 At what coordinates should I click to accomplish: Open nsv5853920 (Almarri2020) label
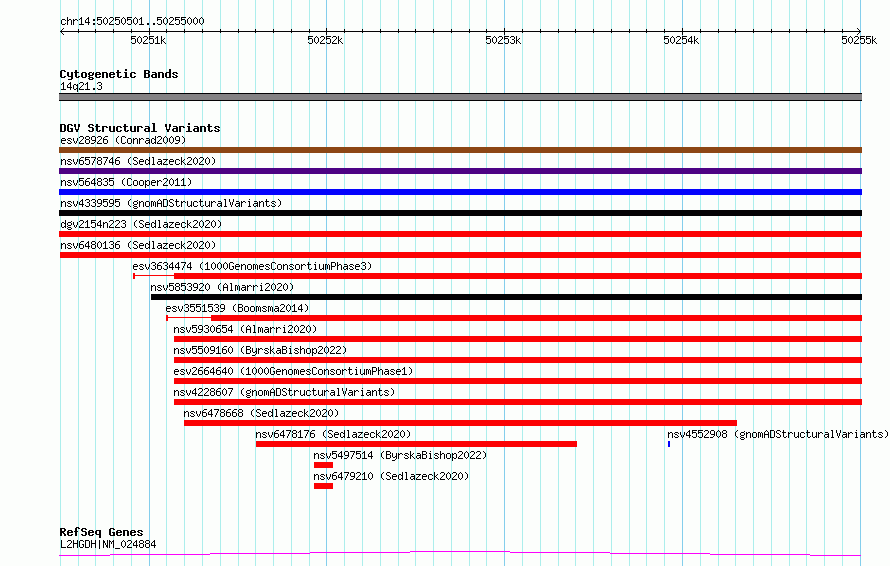pyautogui.click(x=222, y=287)
